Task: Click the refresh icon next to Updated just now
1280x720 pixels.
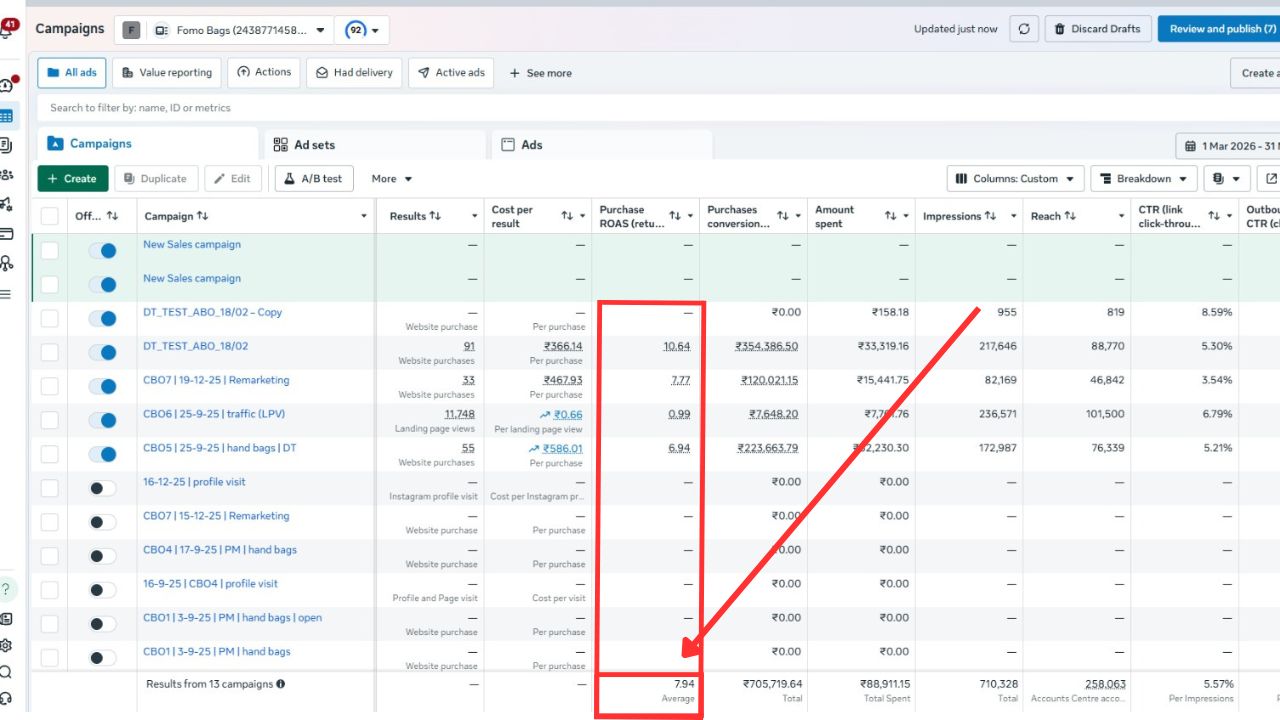Action: click(x=1024, y=29)
